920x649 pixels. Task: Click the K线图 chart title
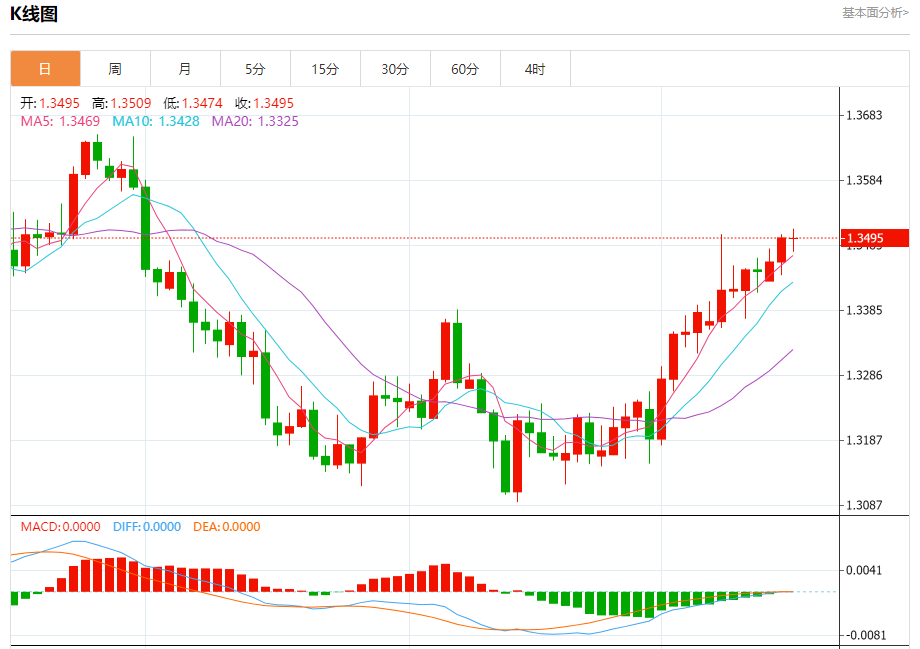34,14
